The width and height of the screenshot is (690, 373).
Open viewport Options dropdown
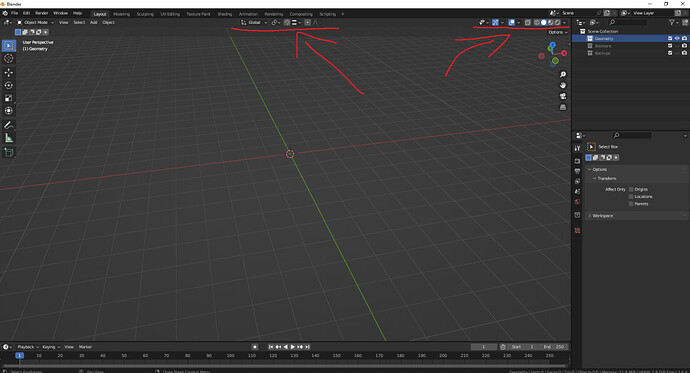point(558,32)
